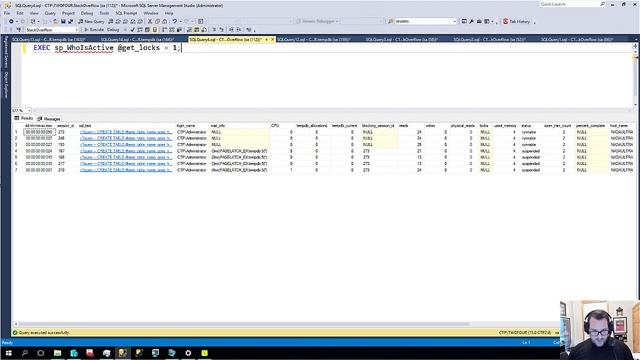This screenshot has height=360, width=640.
Task: Click the Cortana circle icon on taskbar
Action: pyautogui.click(x=41, y=353)
